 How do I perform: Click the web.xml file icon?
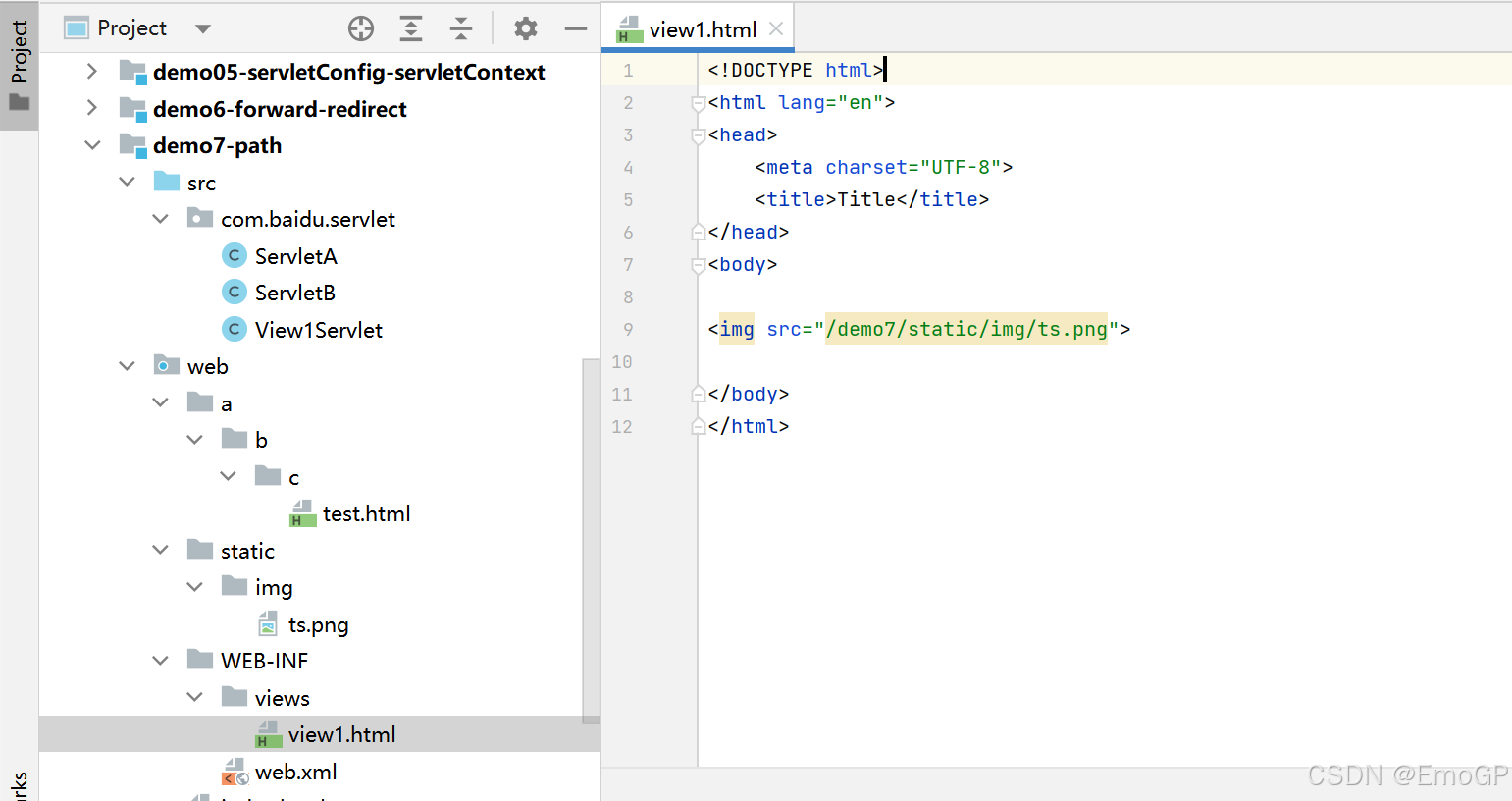click(x=235, y=772)
